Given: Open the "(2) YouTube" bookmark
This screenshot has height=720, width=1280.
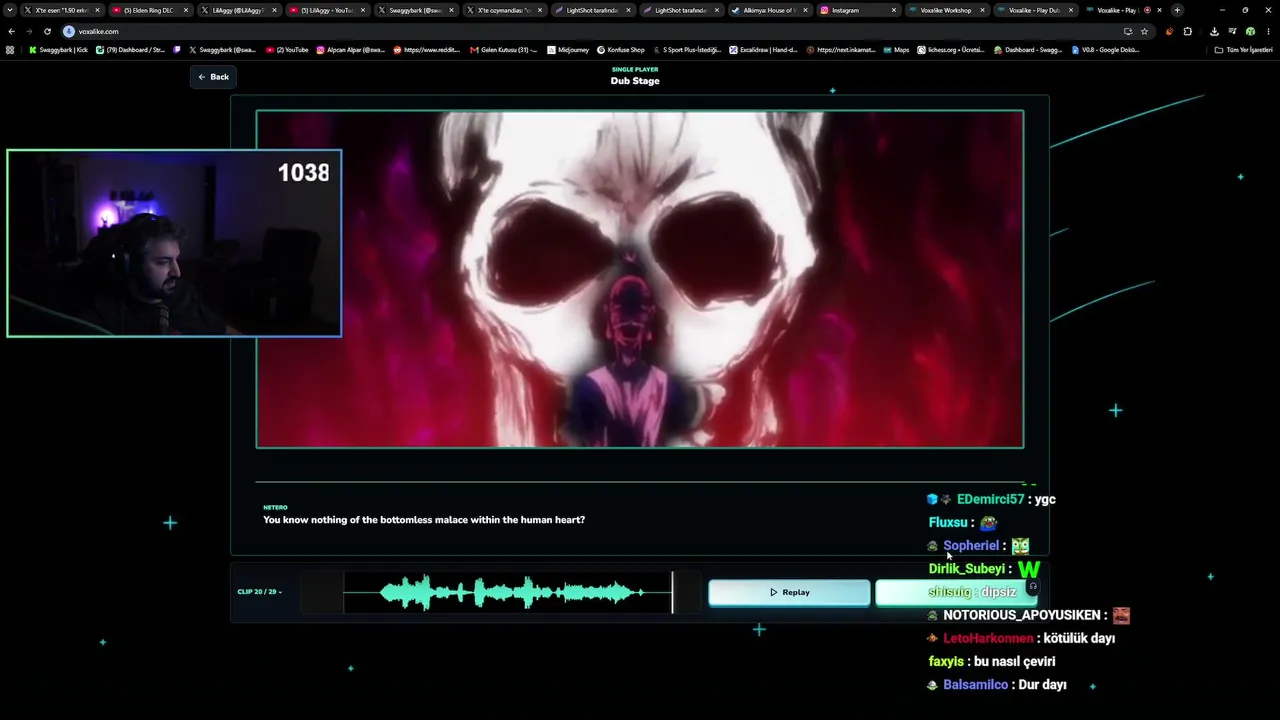Looking at the screenshot, I should coord(287,49).
